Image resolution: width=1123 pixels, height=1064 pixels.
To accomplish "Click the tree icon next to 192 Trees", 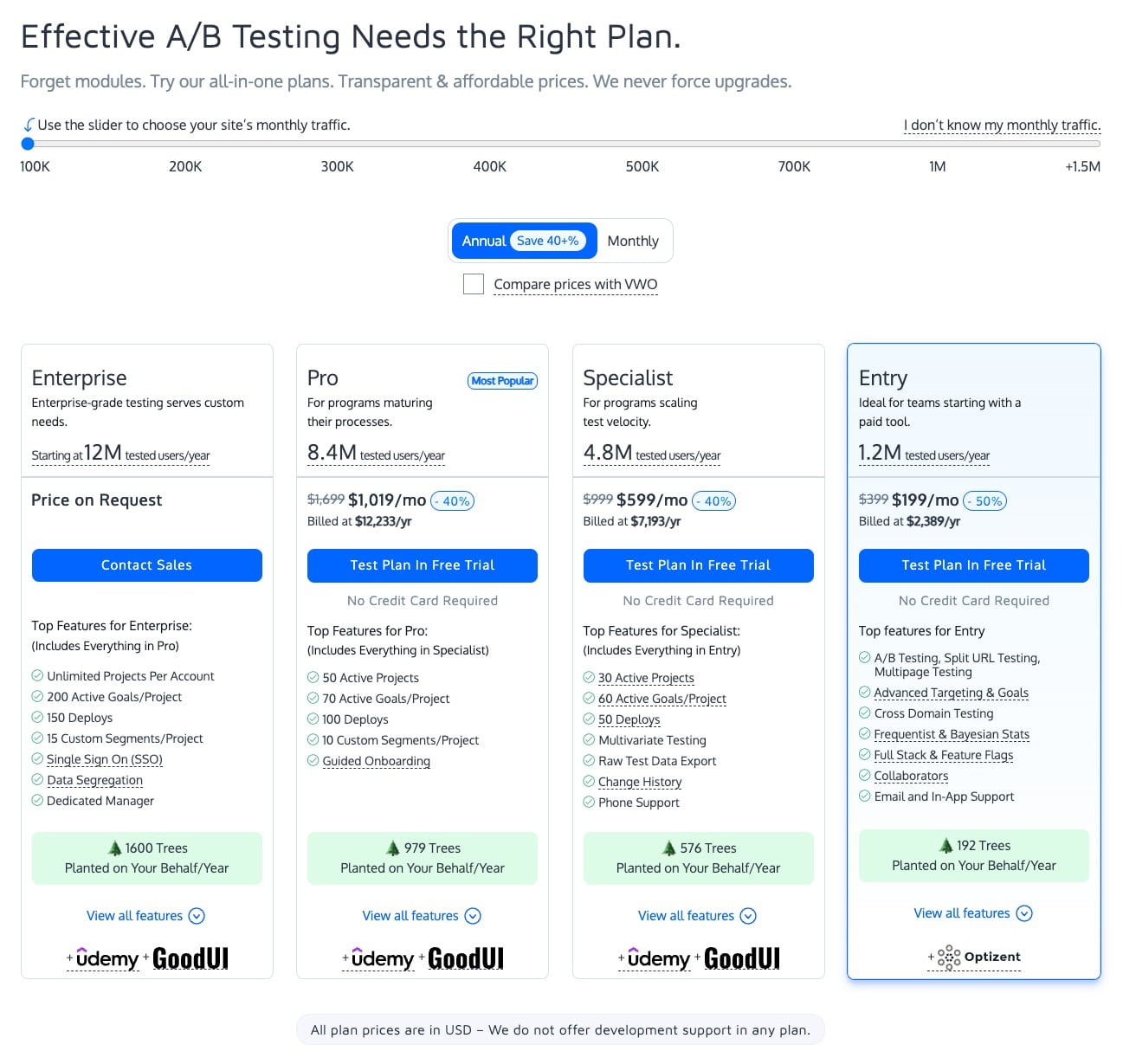I will (x=946, y=845).
